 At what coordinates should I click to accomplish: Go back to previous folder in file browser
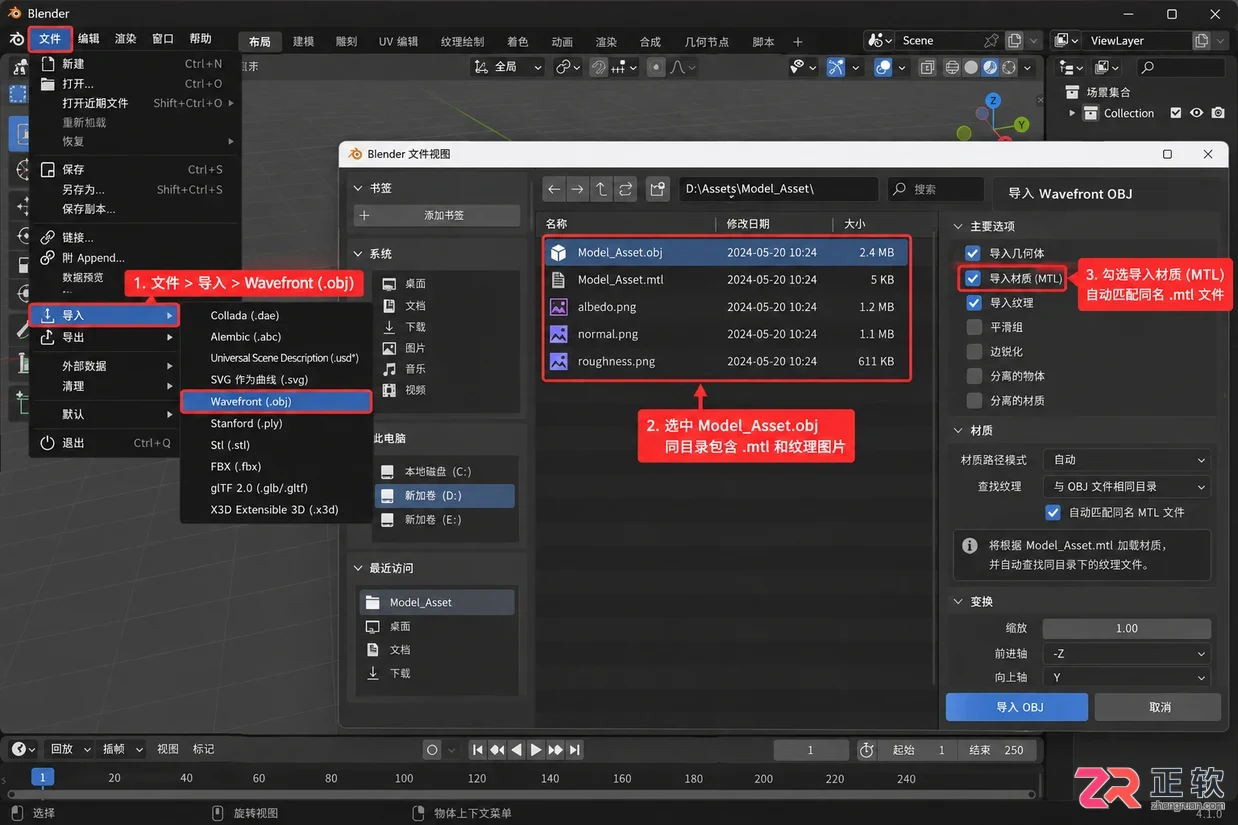[554, 189]
